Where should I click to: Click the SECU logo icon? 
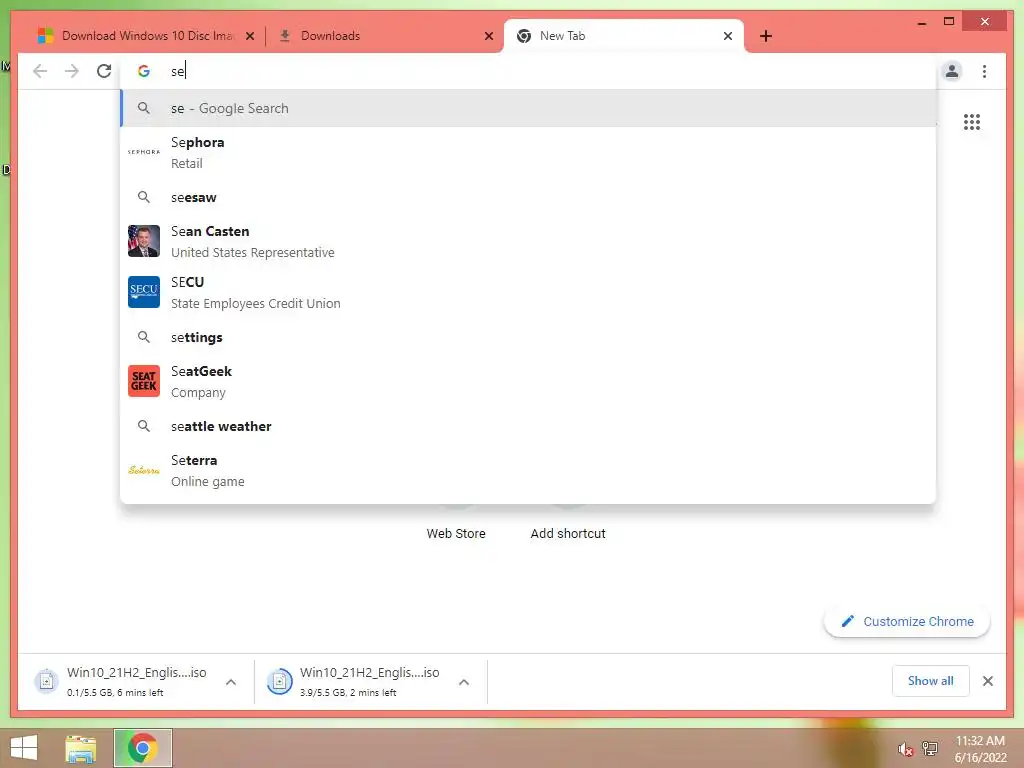144,292
